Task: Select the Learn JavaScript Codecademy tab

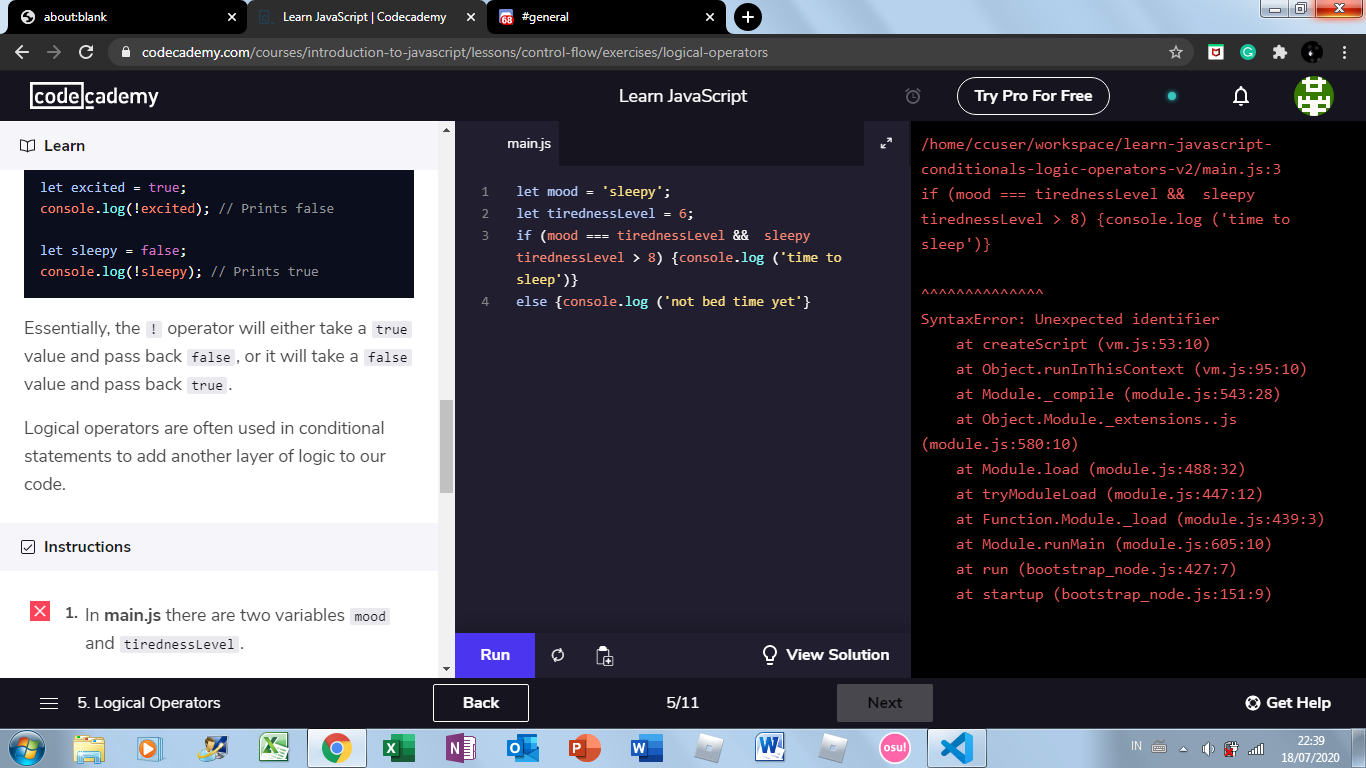Action: [365, 17]
